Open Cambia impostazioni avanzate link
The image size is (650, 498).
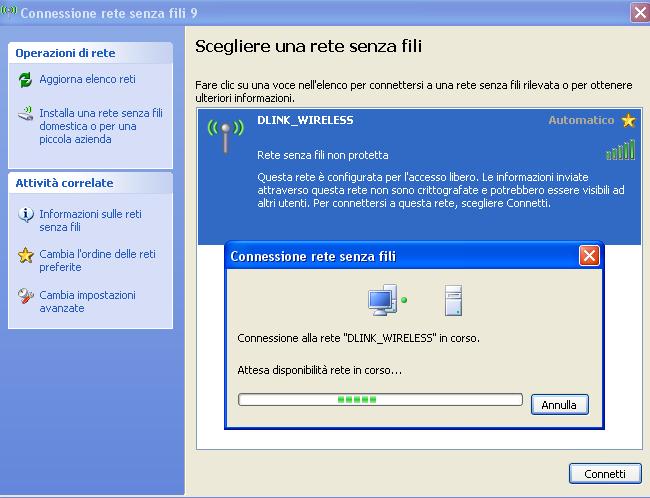coord(87,301)
